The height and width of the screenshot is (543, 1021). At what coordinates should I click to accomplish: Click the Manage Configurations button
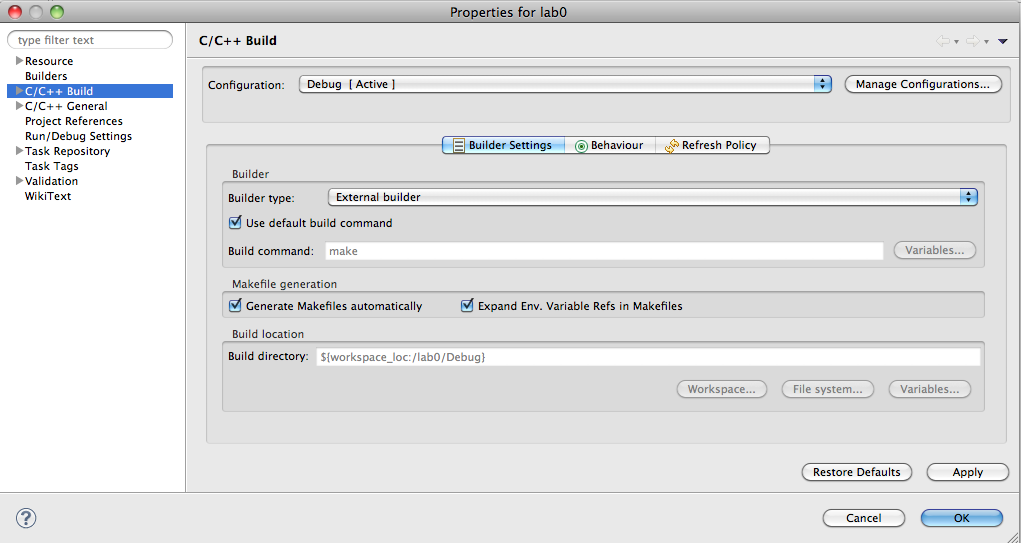[922, 85]
